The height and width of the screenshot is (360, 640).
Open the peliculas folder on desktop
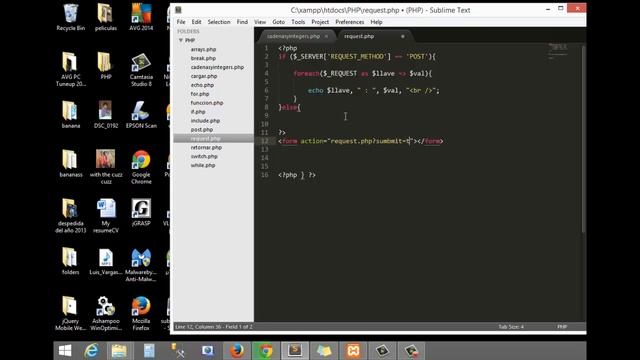click(x=106, y=17)
